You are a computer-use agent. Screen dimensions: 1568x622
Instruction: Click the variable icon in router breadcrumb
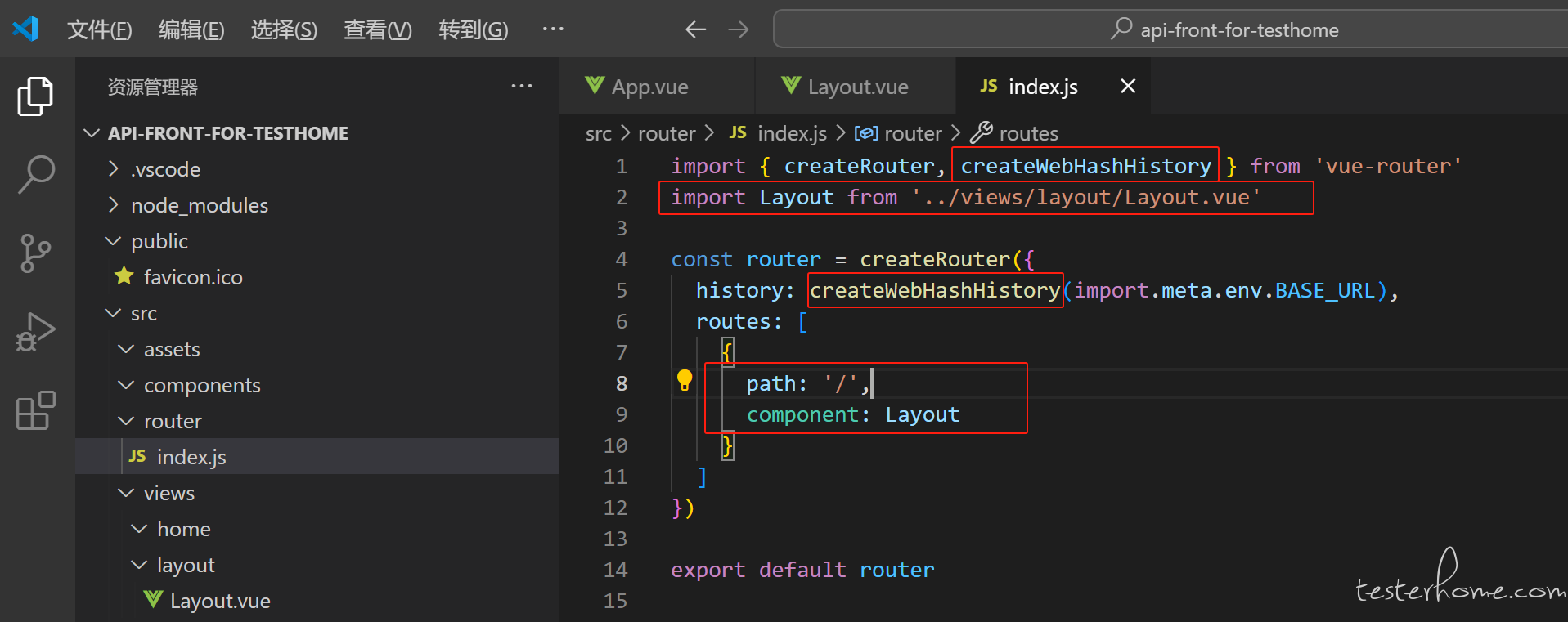[x=866, y=133]
